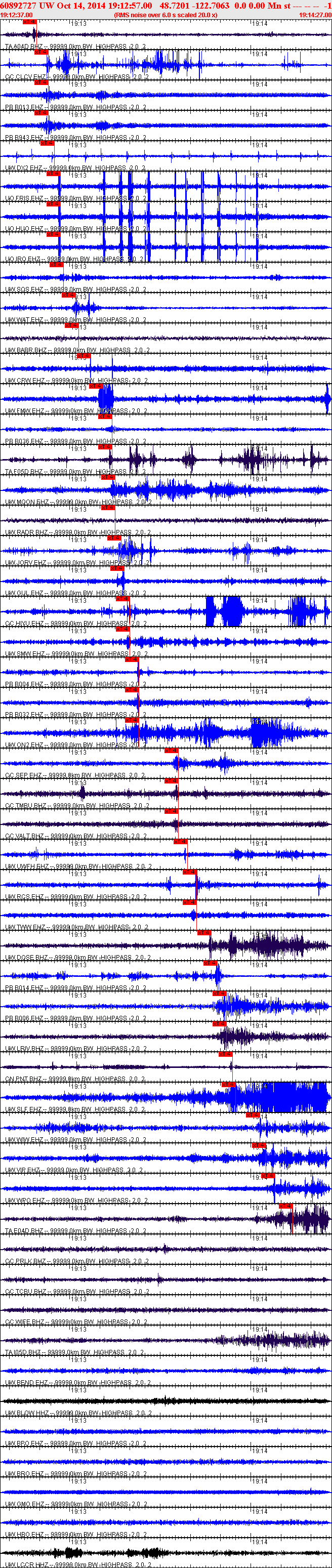Select the red pick flag on UW DOSE trace
The width and height of the screenshot is (332, 1568).
click(x=203, y=932)
